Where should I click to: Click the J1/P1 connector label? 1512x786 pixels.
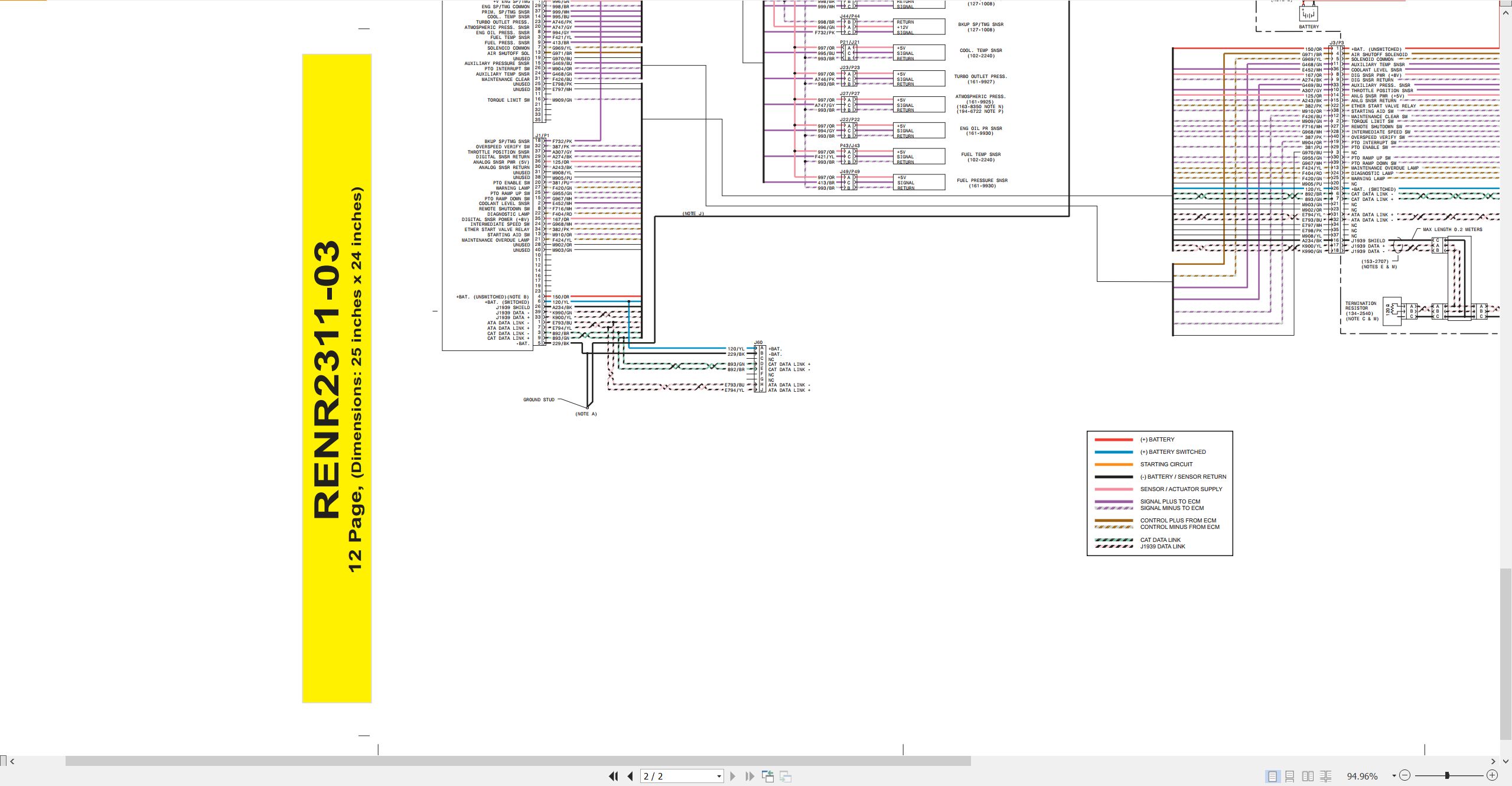(x=542, y=136)
